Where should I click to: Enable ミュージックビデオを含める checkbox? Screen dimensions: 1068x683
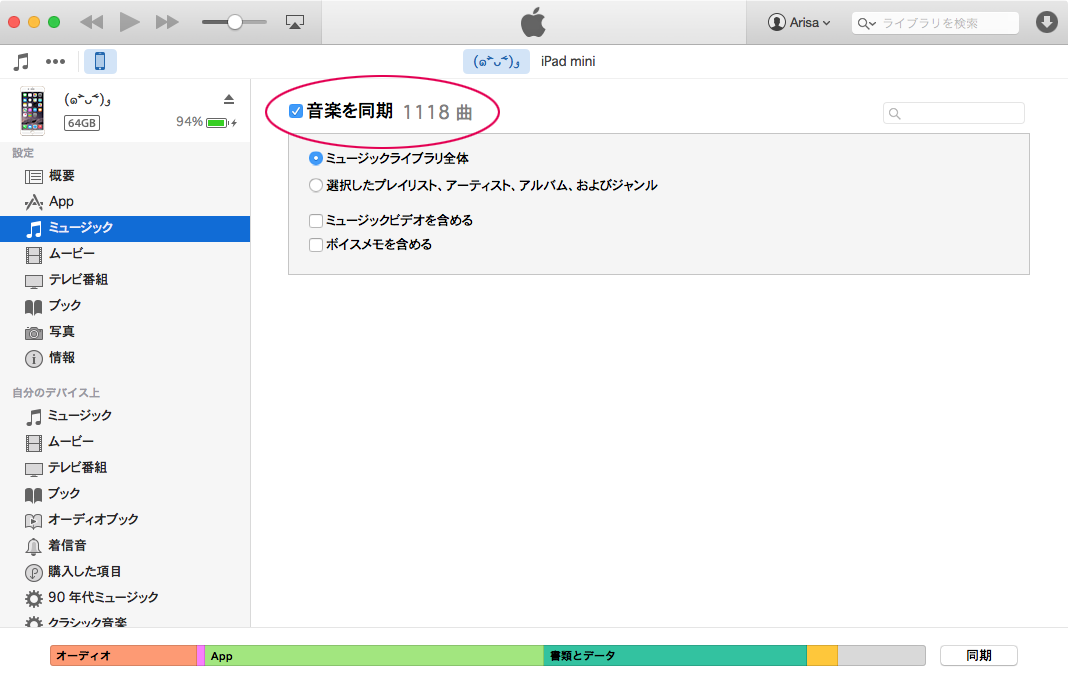click(315, 221)
